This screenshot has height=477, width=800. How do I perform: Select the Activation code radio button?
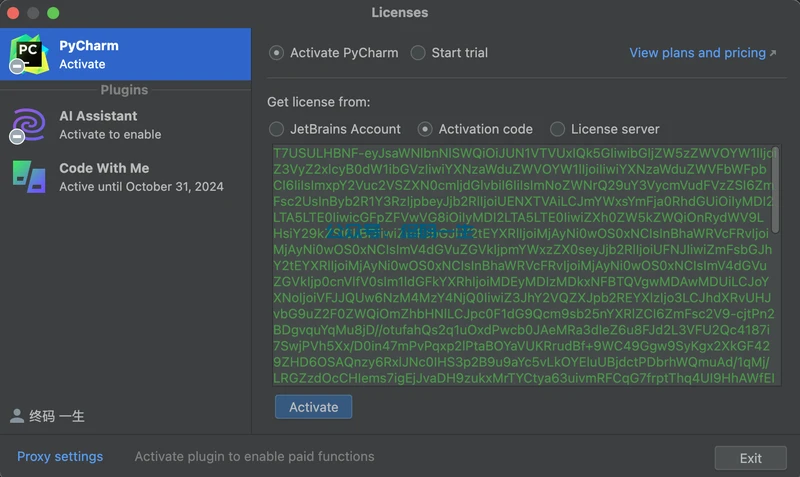tap(425, 129)
